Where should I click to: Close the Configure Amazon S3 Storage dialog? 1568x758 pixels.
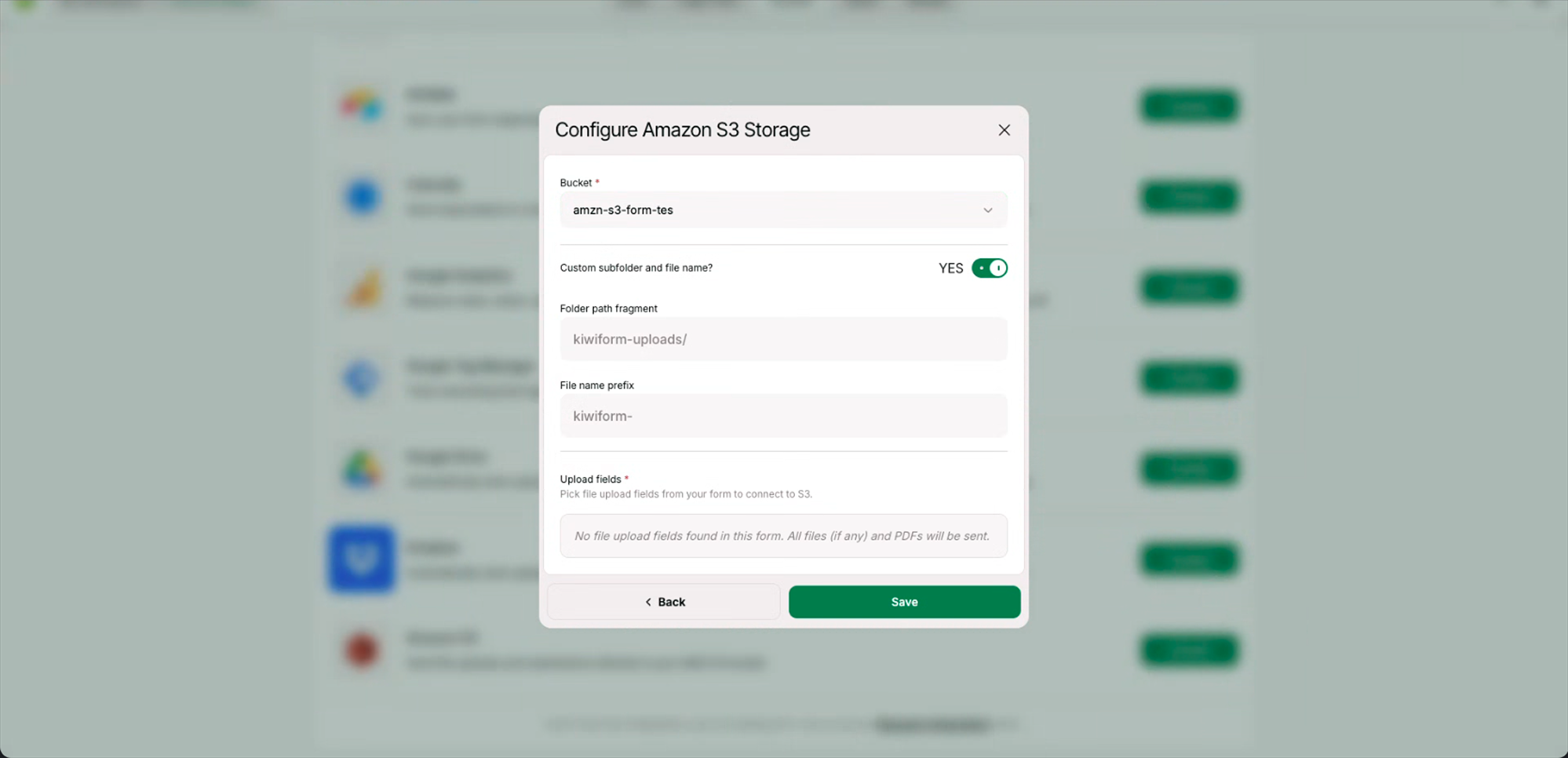[x=1004, y=130]
